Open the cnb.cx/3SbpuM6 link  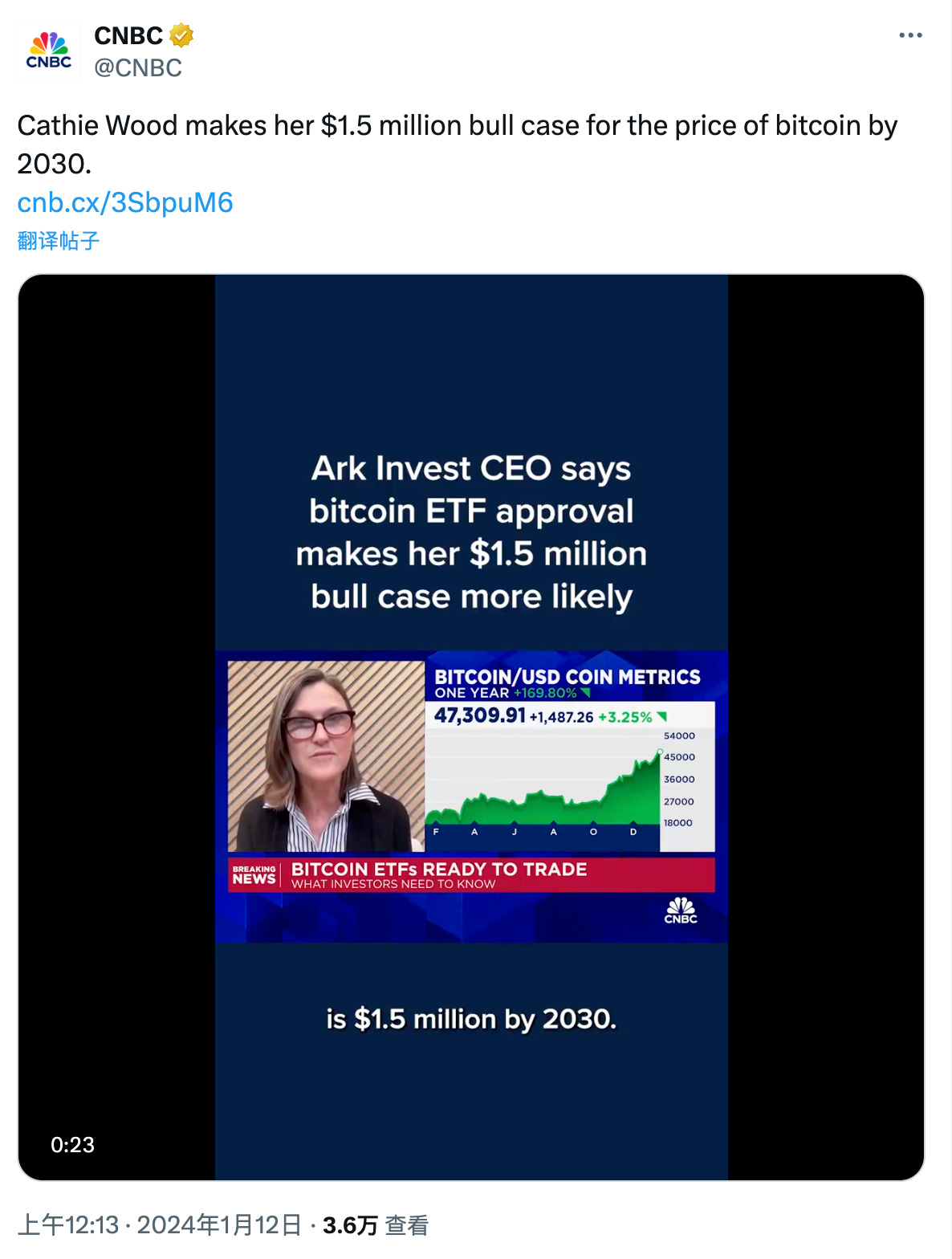point(125,202)
